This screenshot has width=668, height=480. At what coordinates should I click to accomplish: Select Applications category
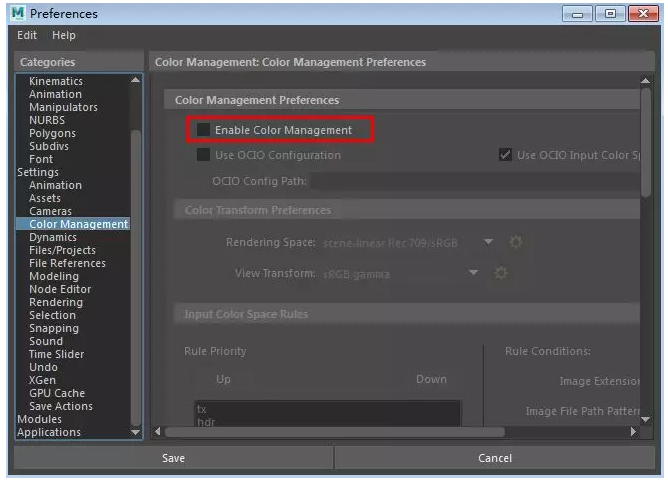(49, 432)
